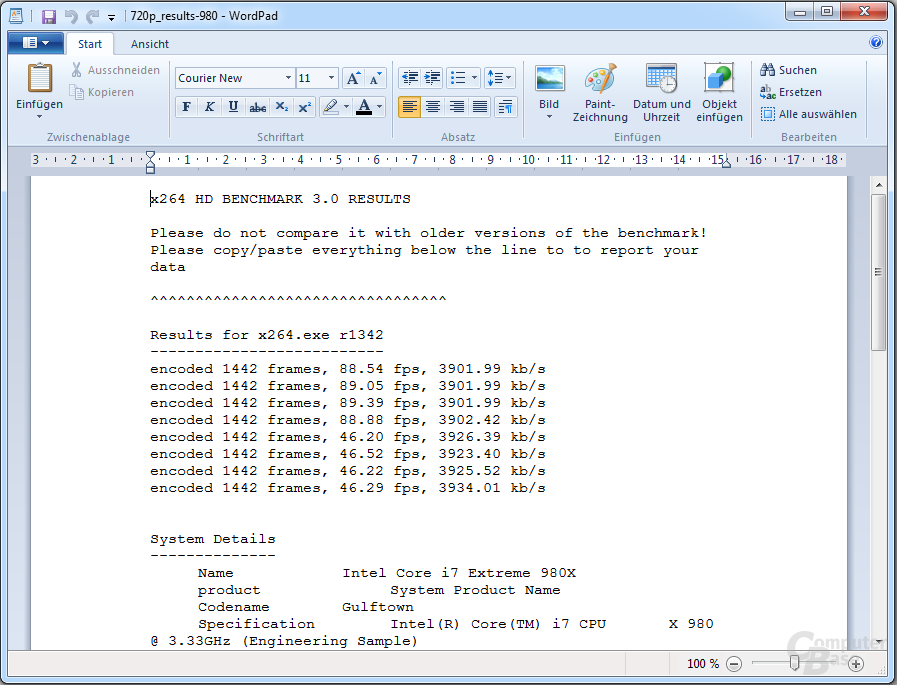Open the bullet list style dropdown arrow
897x685 pixels.
(x=474, y=78)
